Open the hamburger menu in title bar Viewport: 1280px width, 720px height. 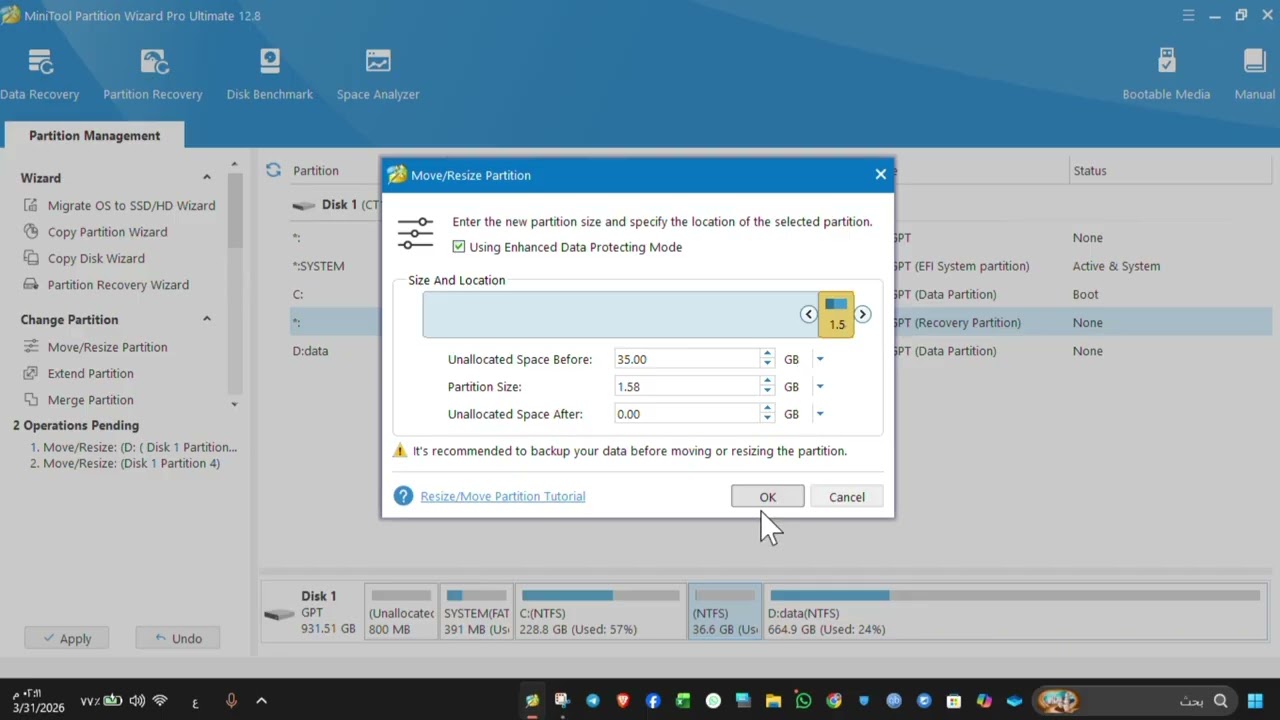[x=1188, y=15]
